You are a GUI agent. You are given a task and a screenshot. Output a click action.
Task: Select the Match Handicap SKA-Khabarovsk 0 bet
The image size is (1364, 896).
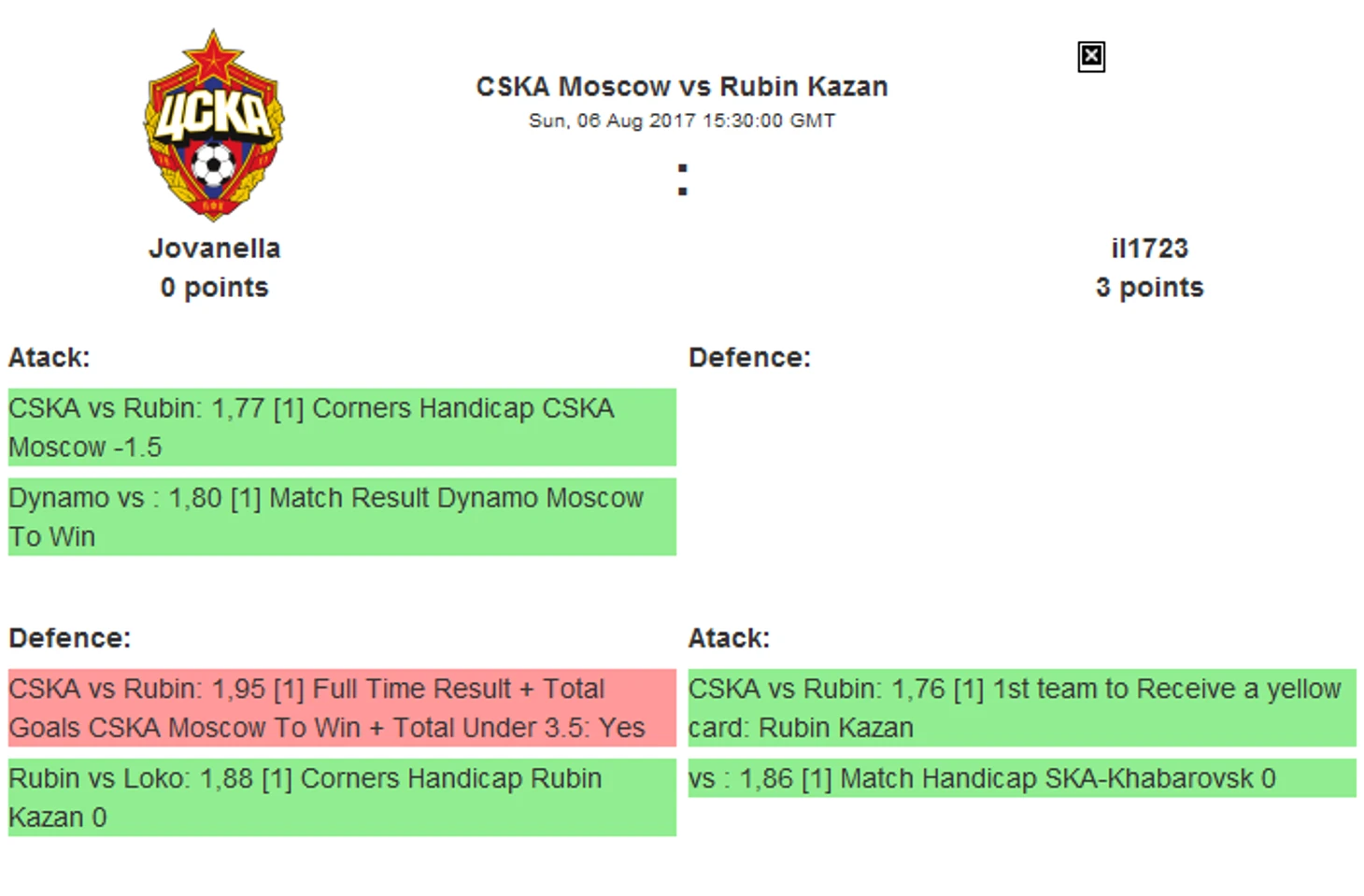[1021, 778]
